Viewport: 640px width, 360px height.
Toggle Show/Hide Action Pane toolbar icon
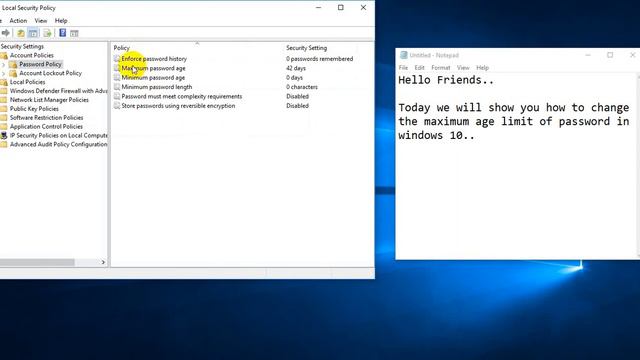tap(74, 33)
